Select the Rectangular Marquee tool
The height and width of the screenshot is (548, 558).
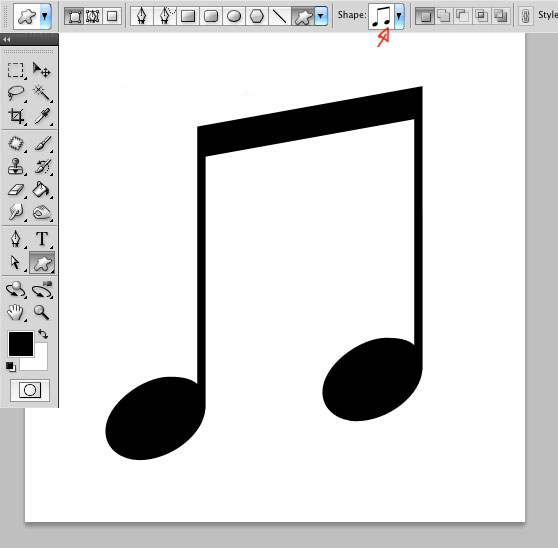tap(16, 70)
